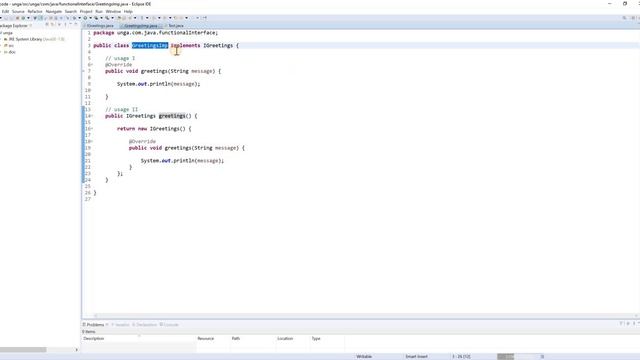This screenshot has height=360, width=640.
Task: Open the Run menu
Action: point(99,11)
